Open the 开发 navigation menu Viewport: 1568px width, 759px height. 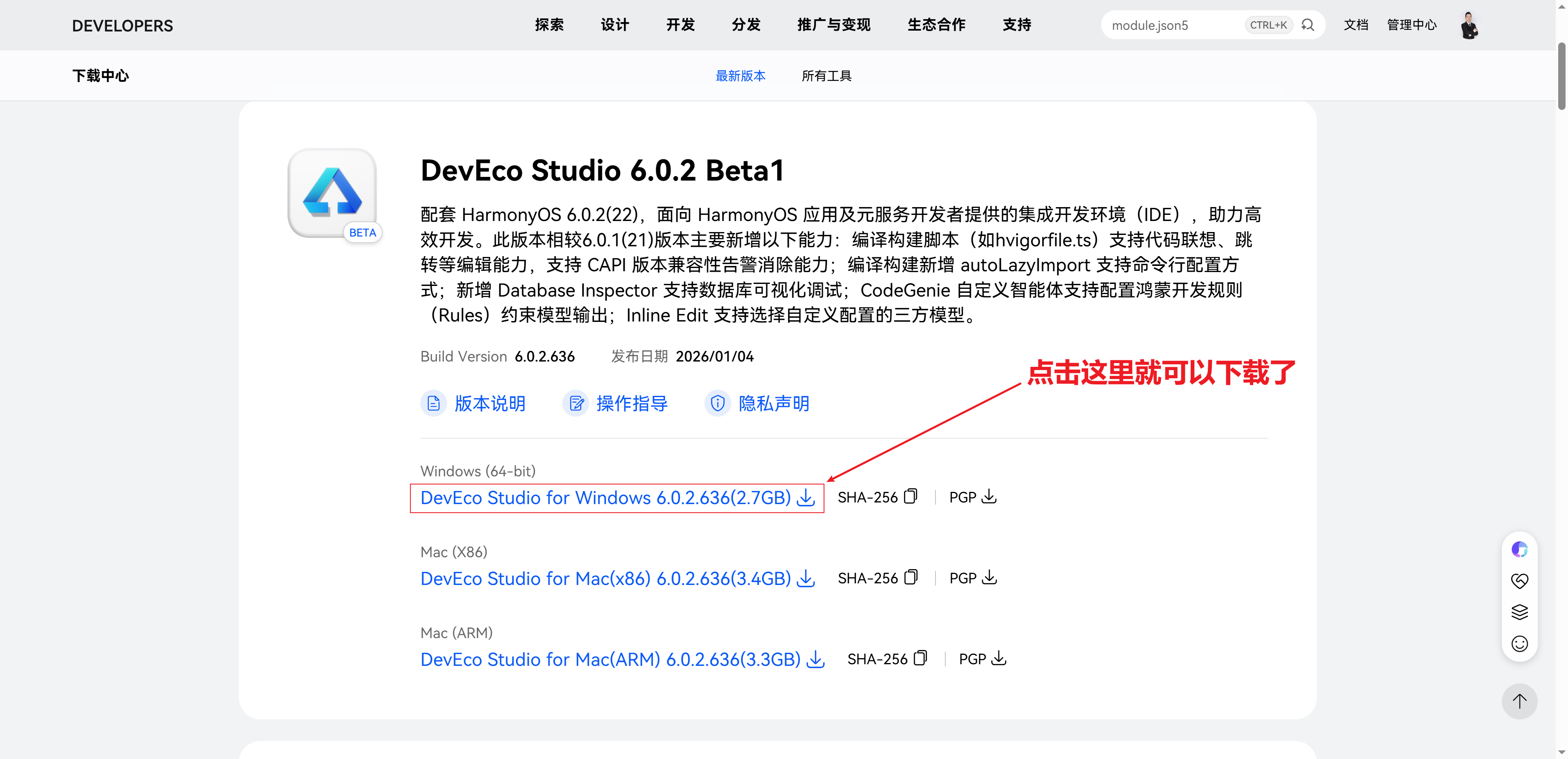680,25
